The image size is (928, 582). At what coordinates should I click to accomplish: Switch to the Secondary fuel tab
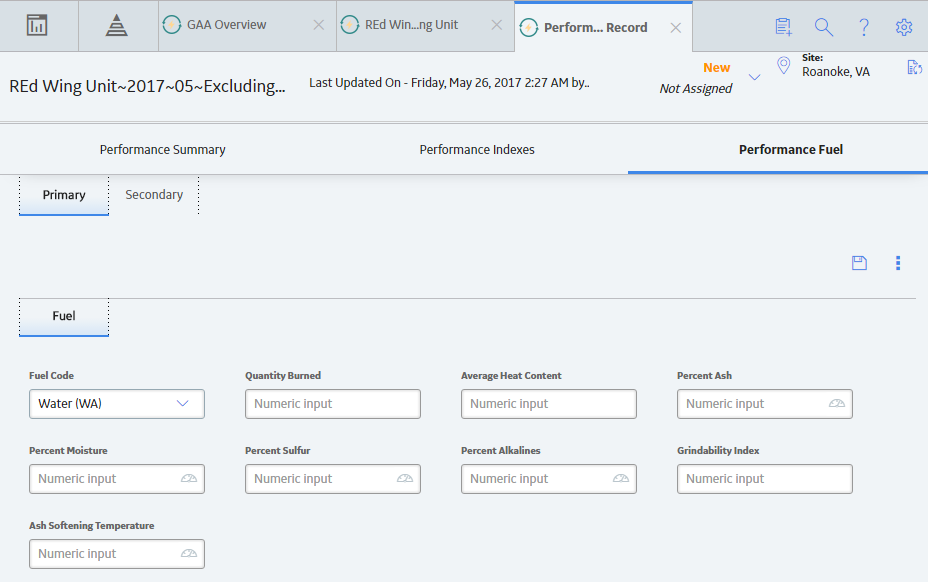click(154, 195)
